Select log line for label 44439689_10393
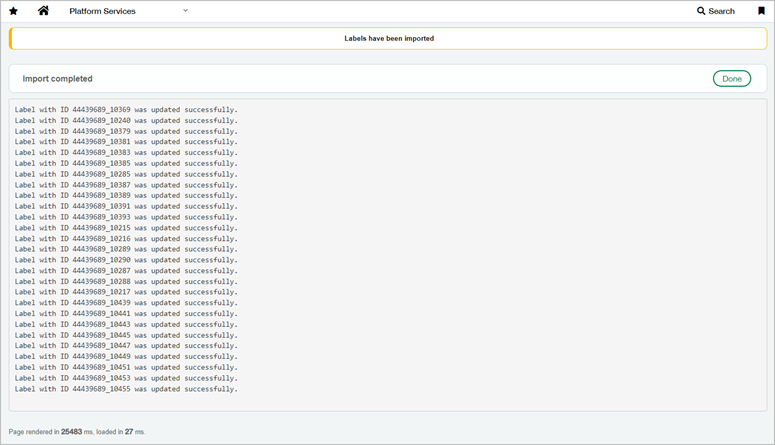 click(x=126, y=218)
